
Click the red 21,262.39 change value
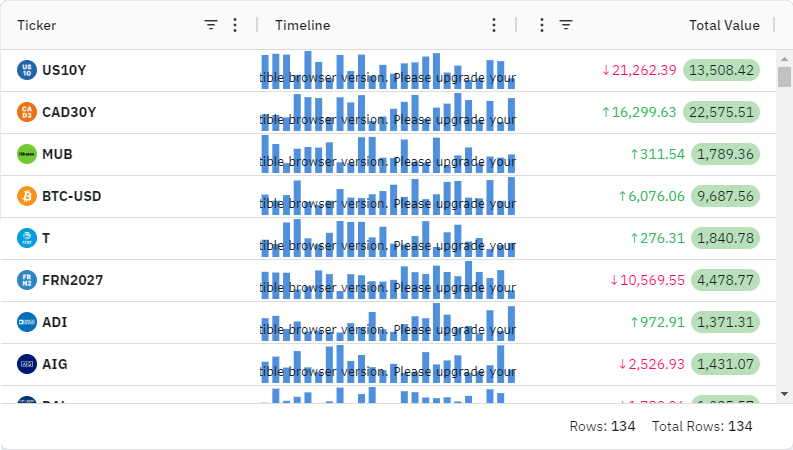point(639,70)
